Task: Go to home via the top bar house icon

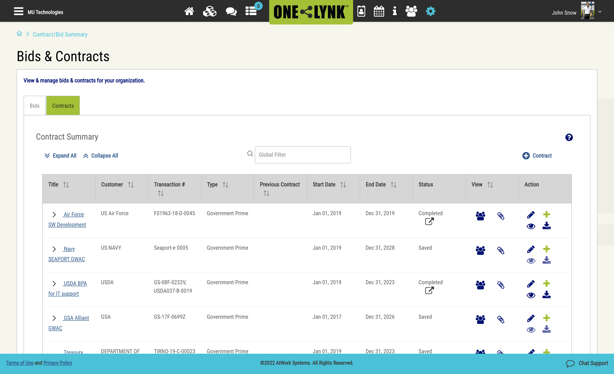Action: (x=189, y=11)
